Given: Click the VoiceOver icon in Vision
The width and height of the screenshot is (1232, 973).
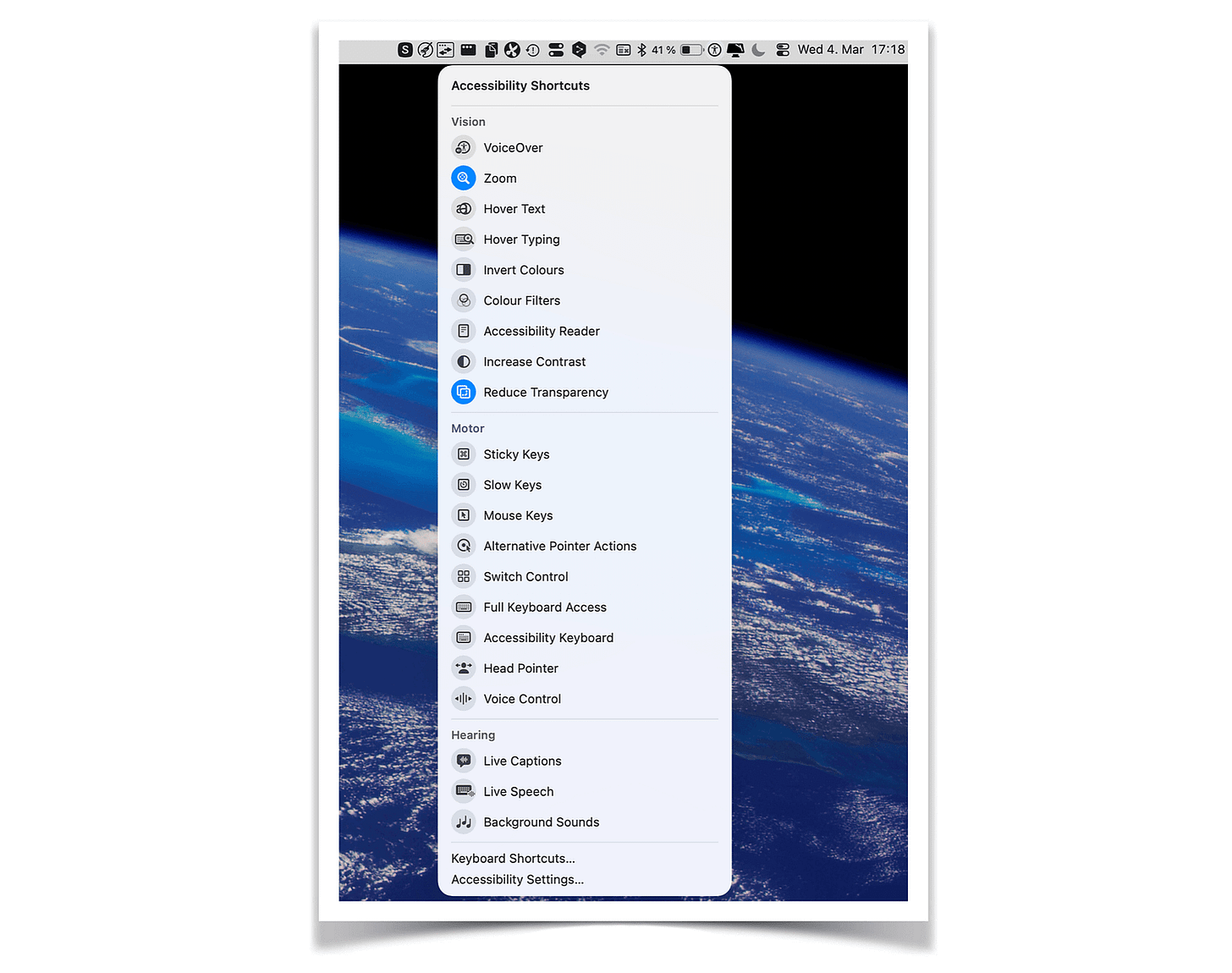Looking at the screenshot, I should (463, 148).
